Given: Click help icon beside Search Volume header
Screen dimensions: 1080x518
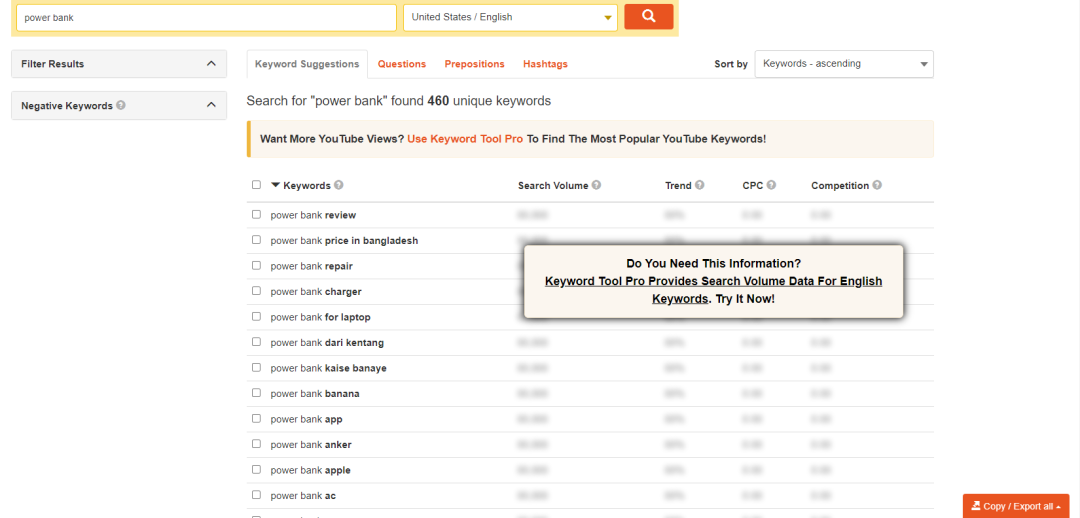Looking at the screenshot, I should click(x=597, y=185).
